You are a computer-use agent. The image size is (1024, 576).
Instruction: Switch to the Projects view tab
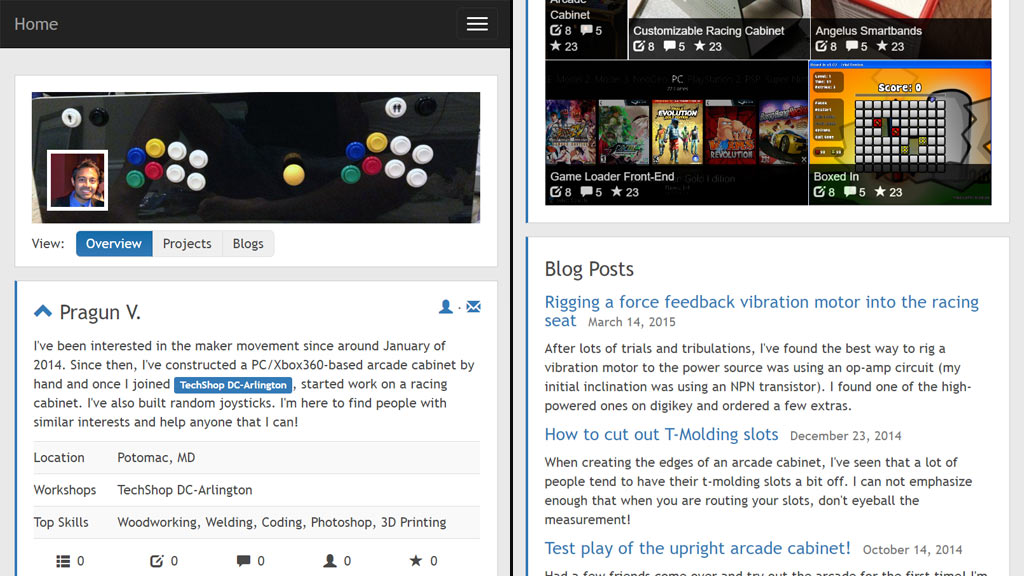point(187,244)
